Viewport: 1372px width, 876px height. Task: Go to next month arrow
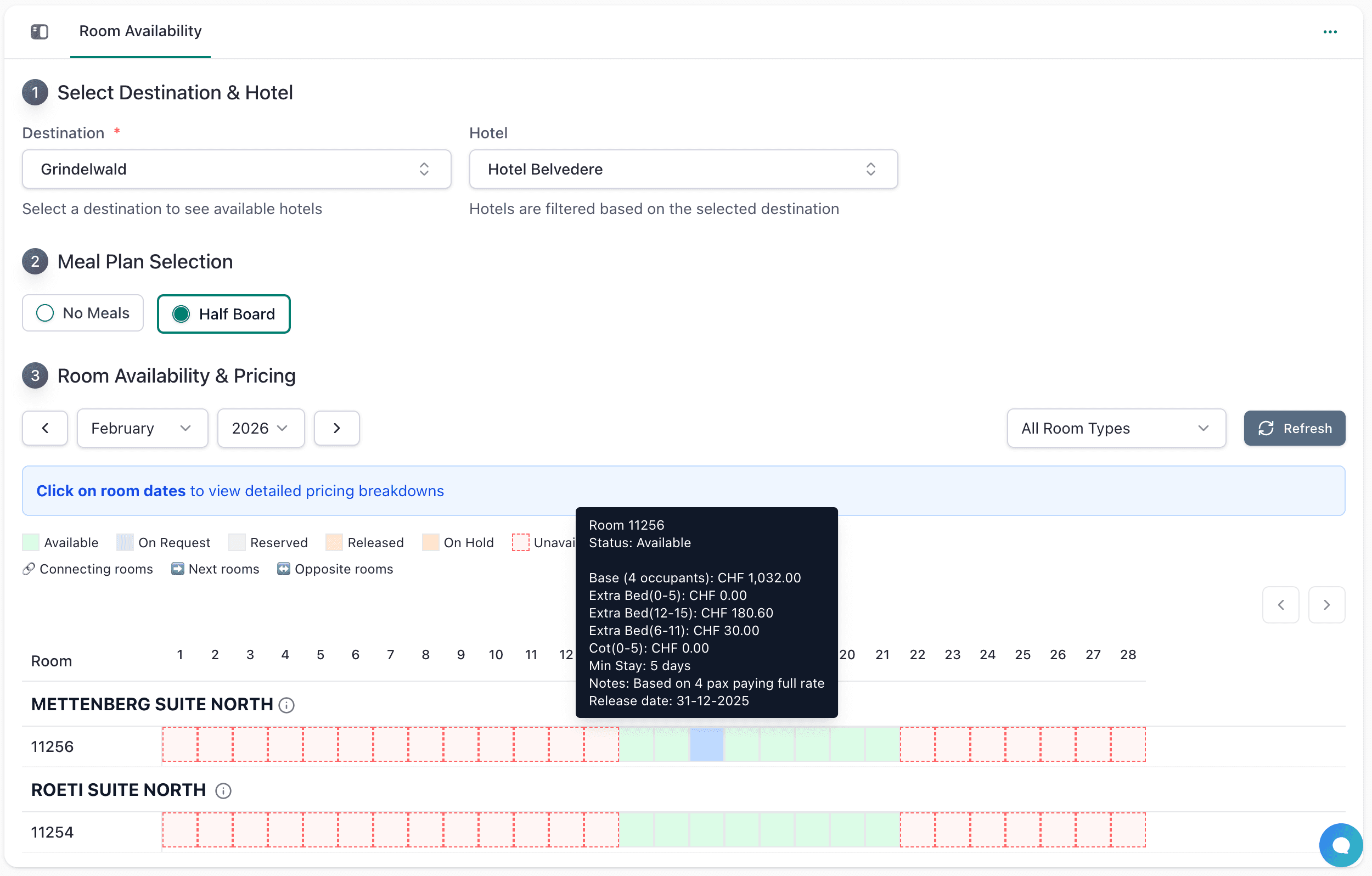tap(337, 428)
